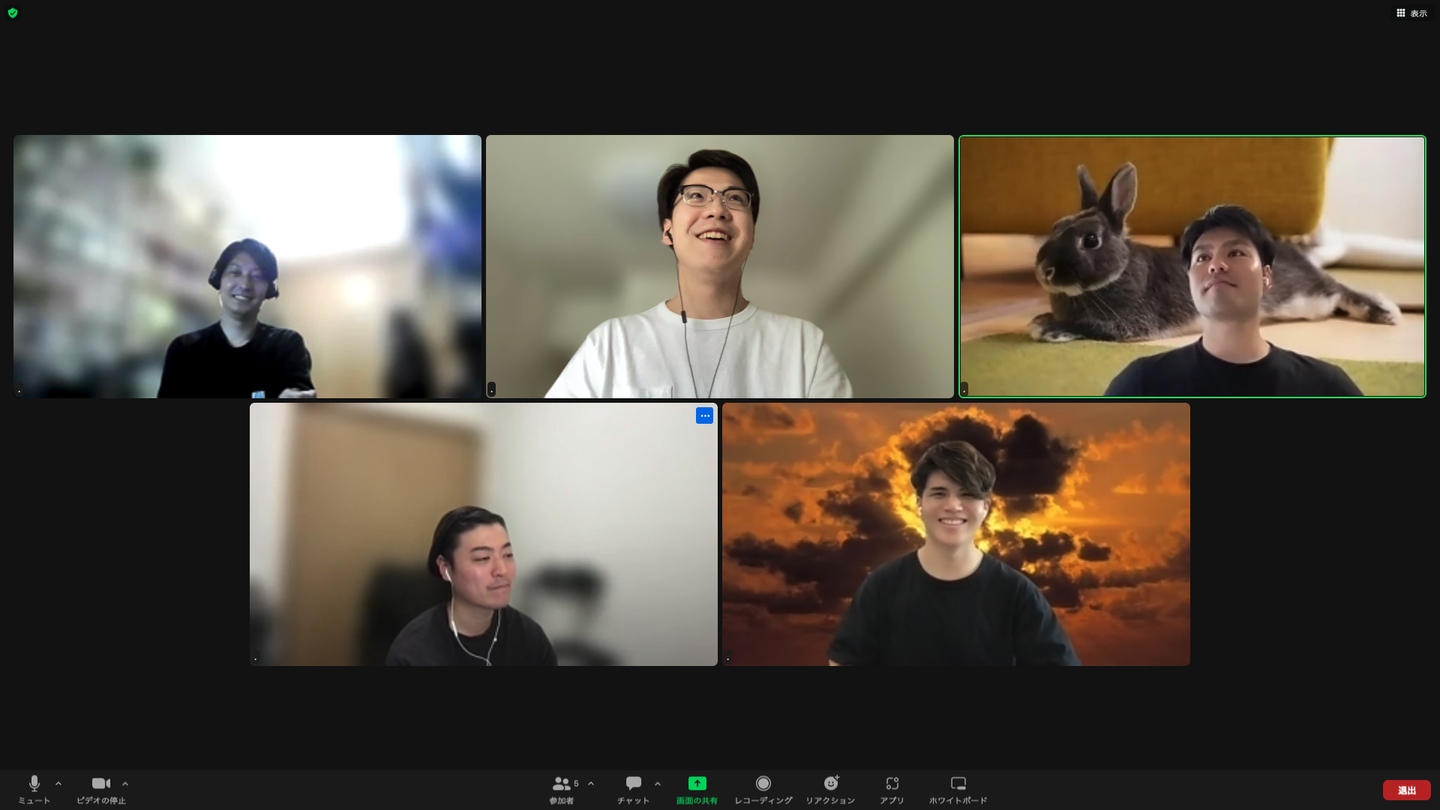This screenshot has height=810, width=1440.
Task: Open the blue three-dot menu on video tile
Action: pyautogui.click(x=705, y=416)
